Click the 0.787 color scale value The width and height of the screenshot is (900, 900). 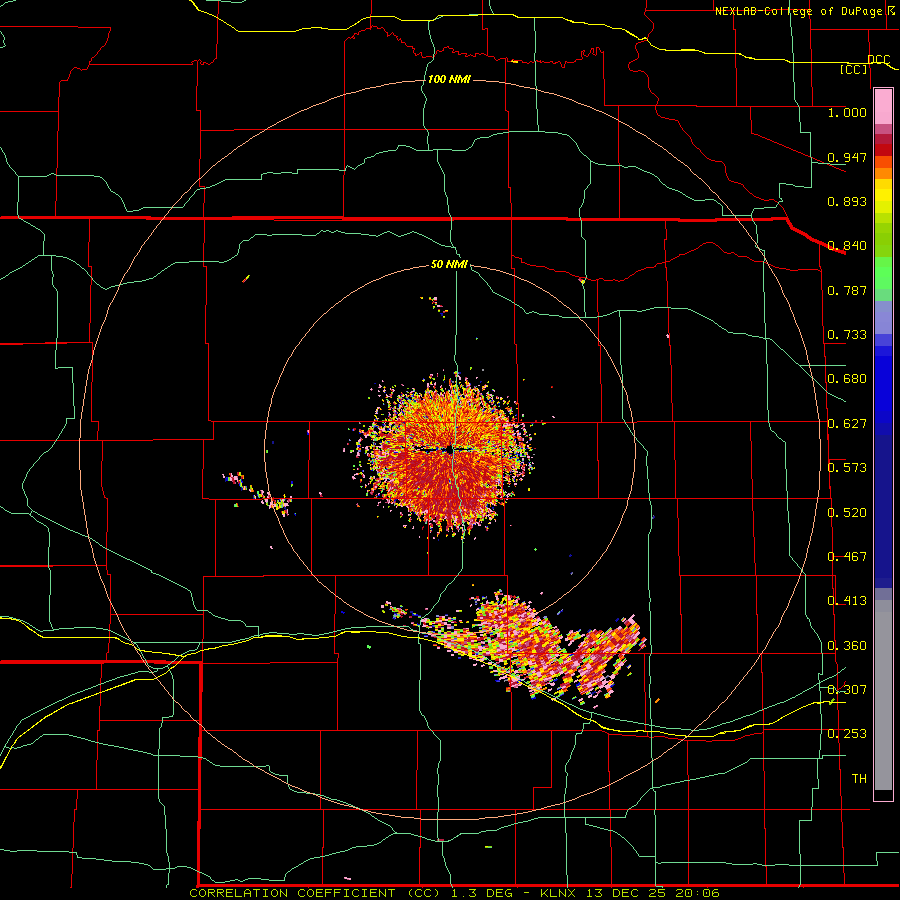point(847,290)
